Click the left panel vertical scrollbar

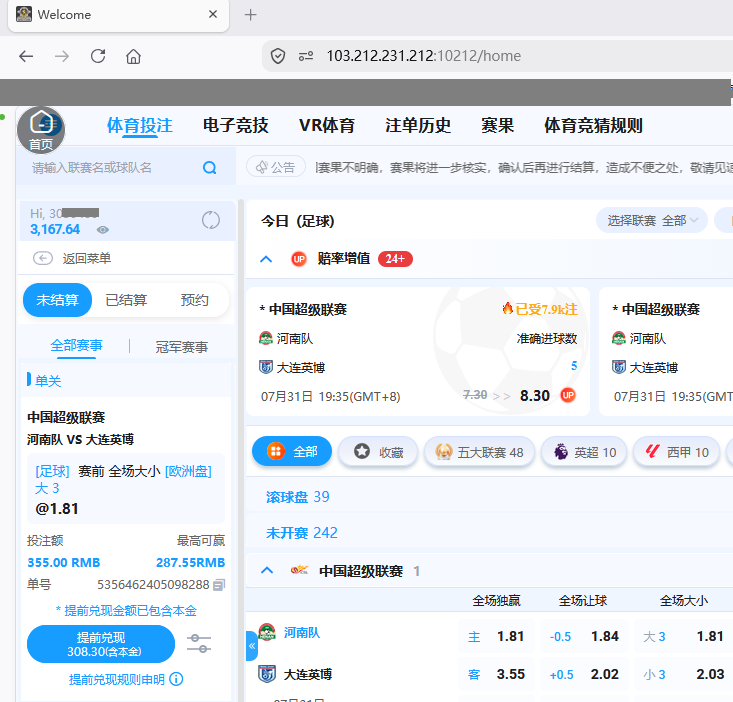pos(241,449)
